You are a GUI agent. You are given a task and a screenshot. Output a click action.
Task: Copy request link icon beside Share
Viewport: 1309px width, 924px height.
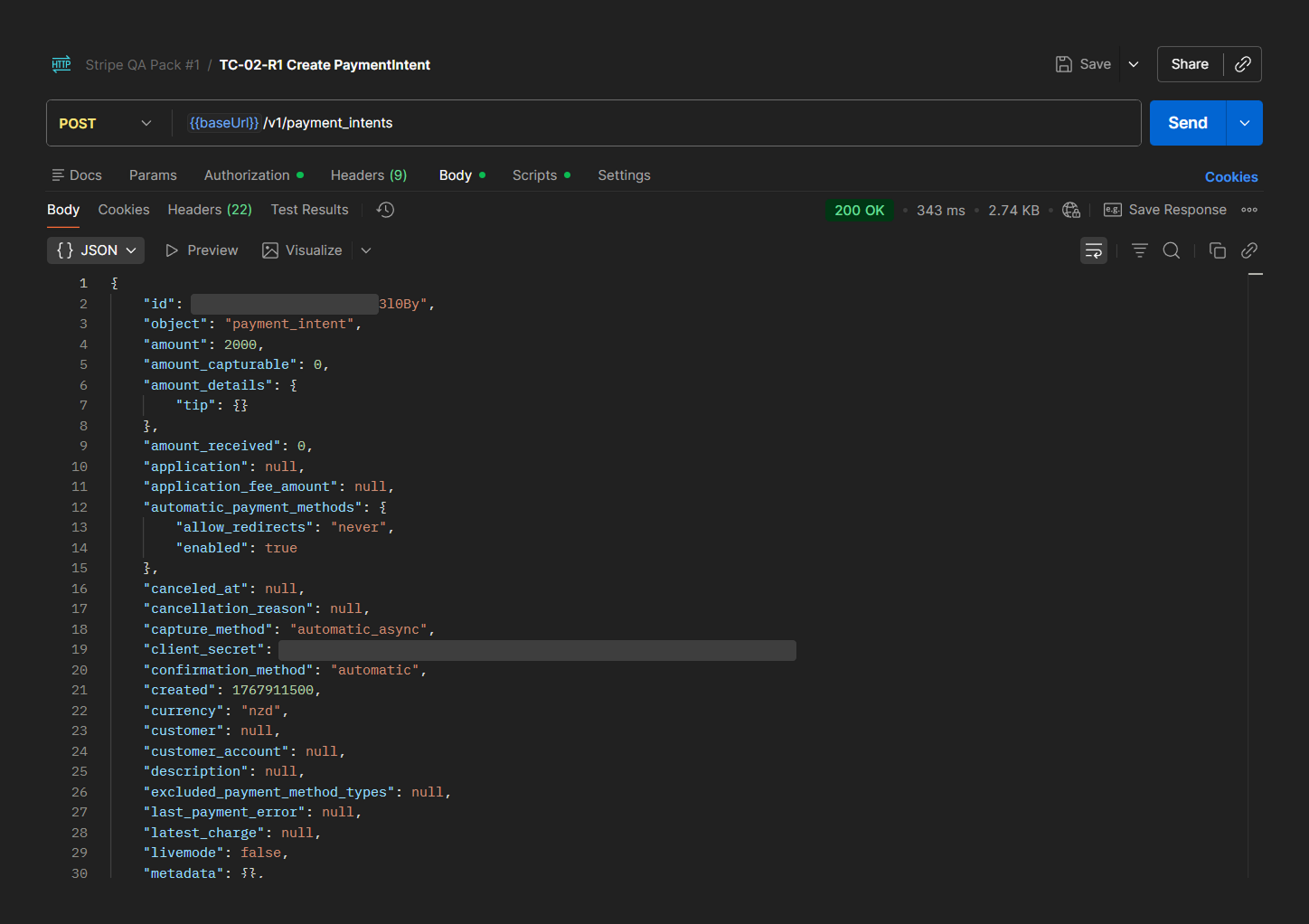coord(1243,64)
